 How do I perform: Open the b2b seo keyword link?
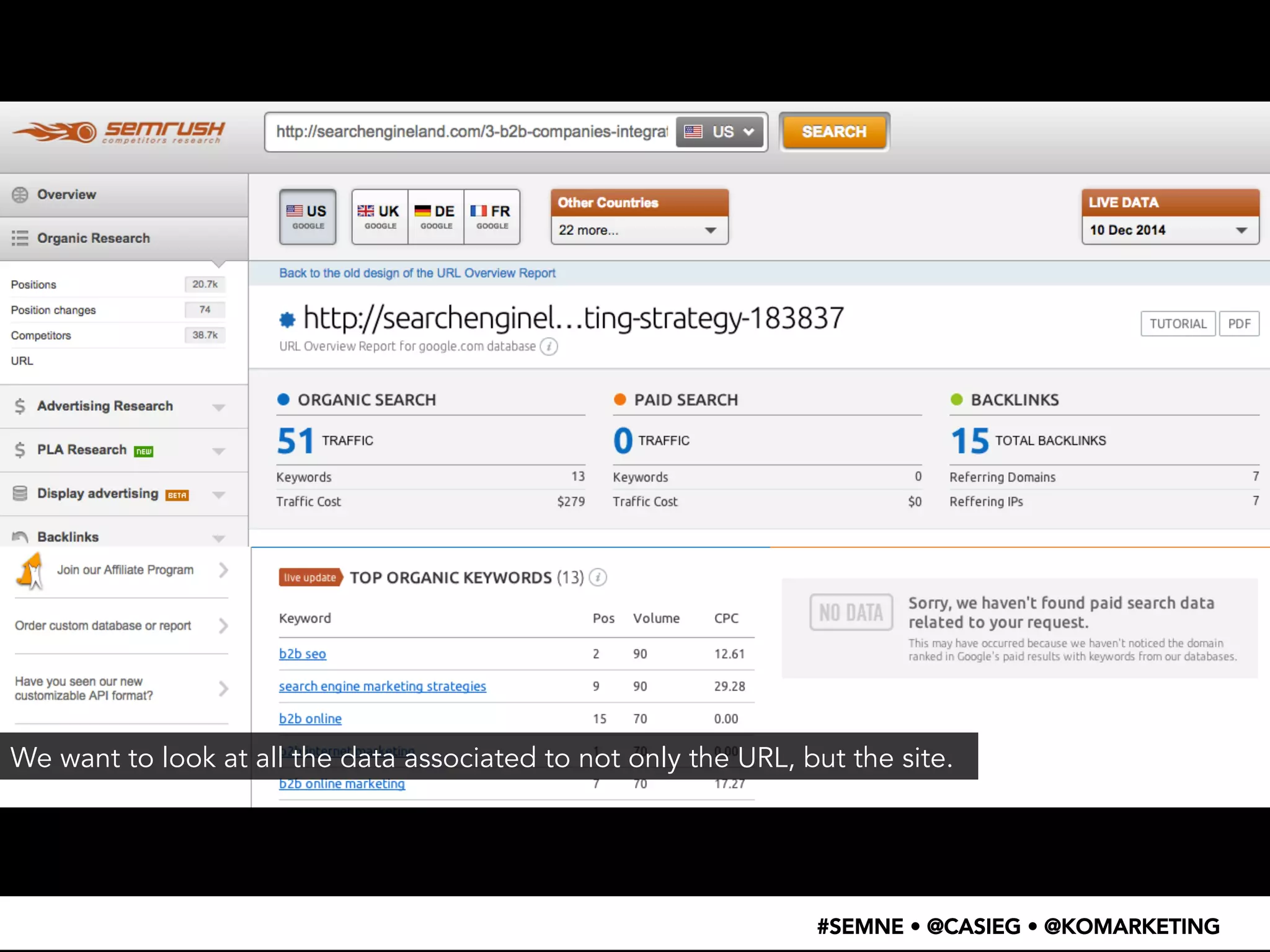[x=303, y=654]
